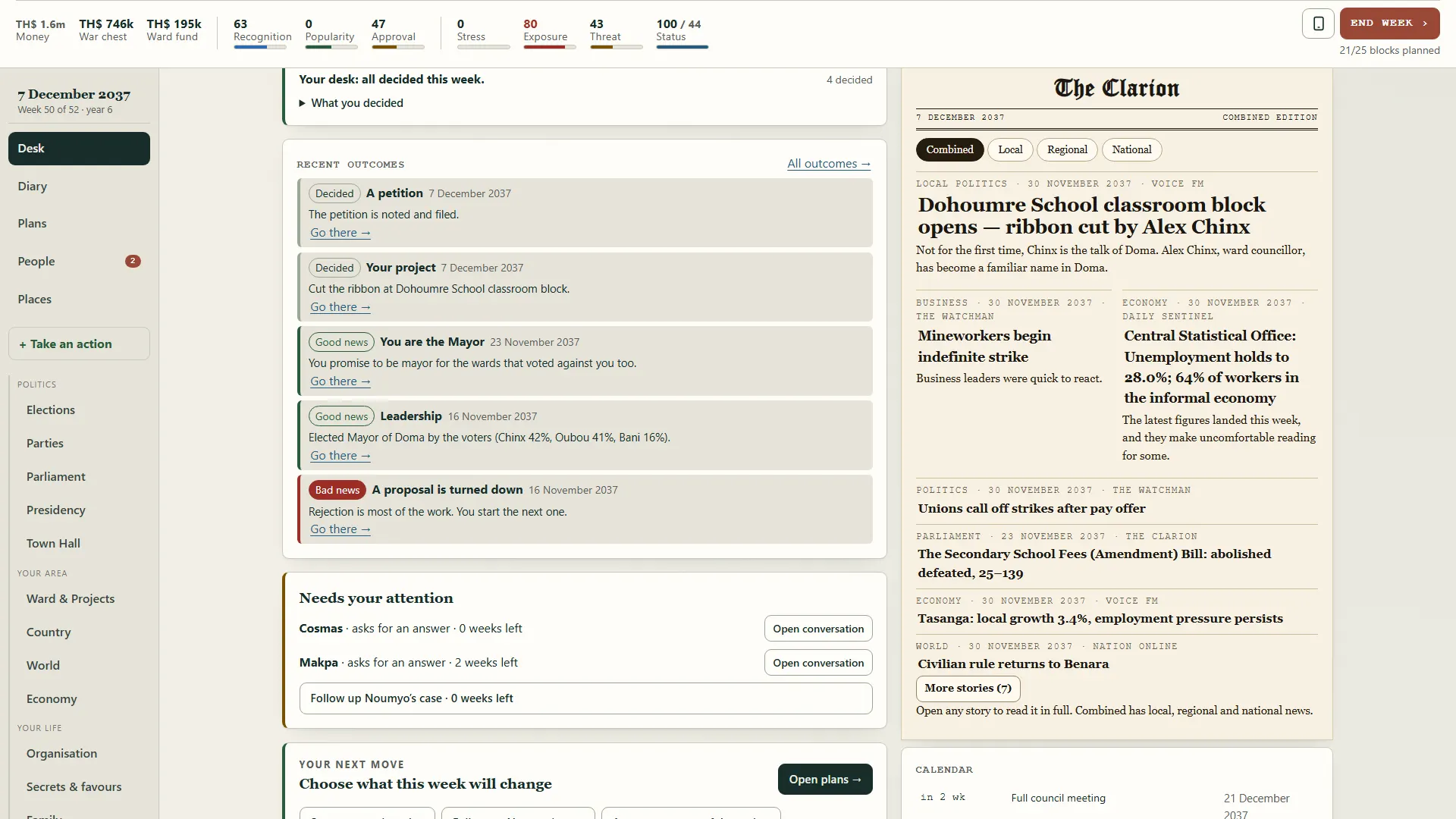The image size is (1456, 819).
Task: Follow Go there link under A petition
Action: [340, 233]
